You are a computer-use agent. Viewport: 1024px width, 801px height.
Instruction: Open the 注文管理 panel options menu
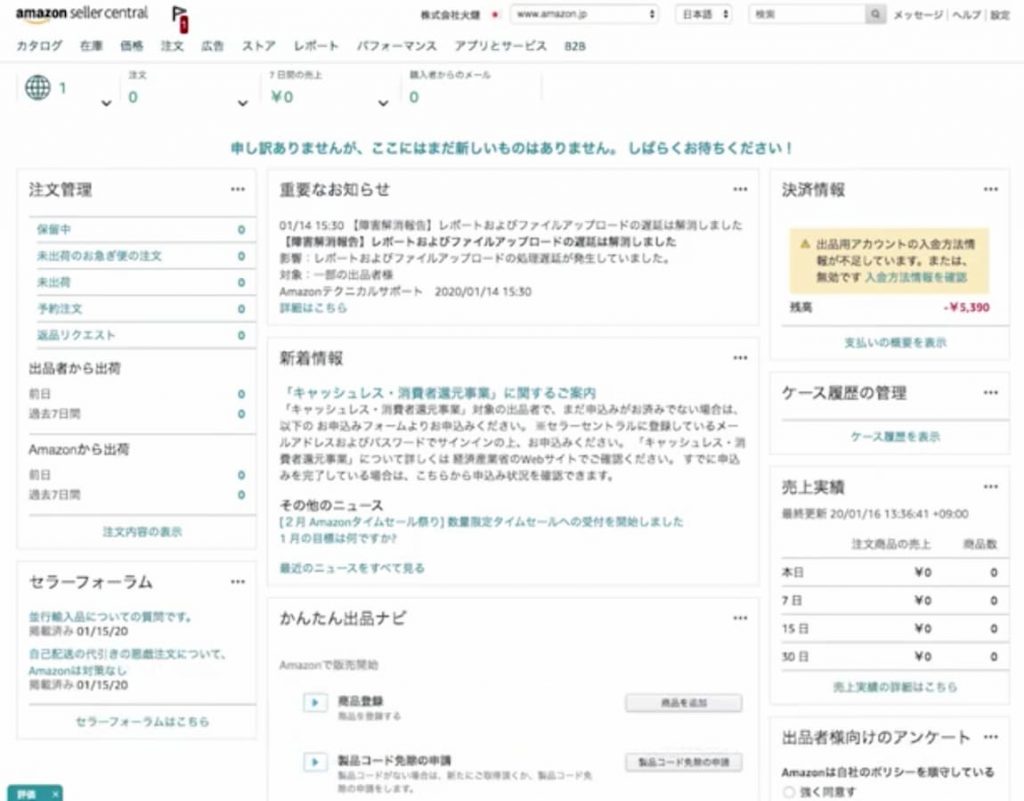238,189
